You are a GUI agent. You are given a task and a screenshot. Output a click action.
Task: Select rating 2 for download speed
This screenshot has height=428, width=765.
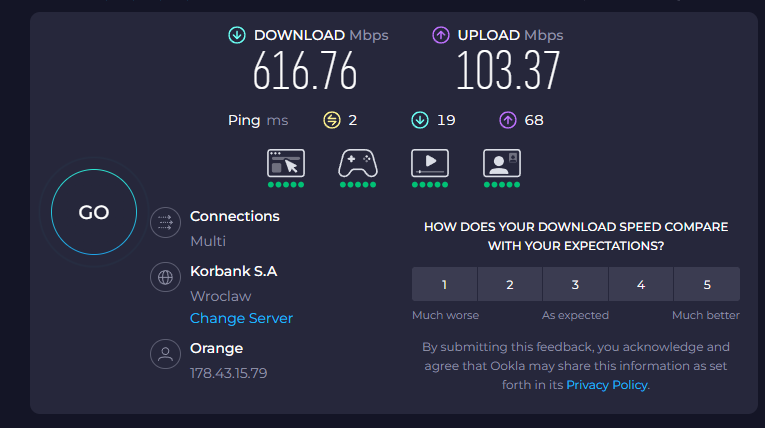coord(509,284)
